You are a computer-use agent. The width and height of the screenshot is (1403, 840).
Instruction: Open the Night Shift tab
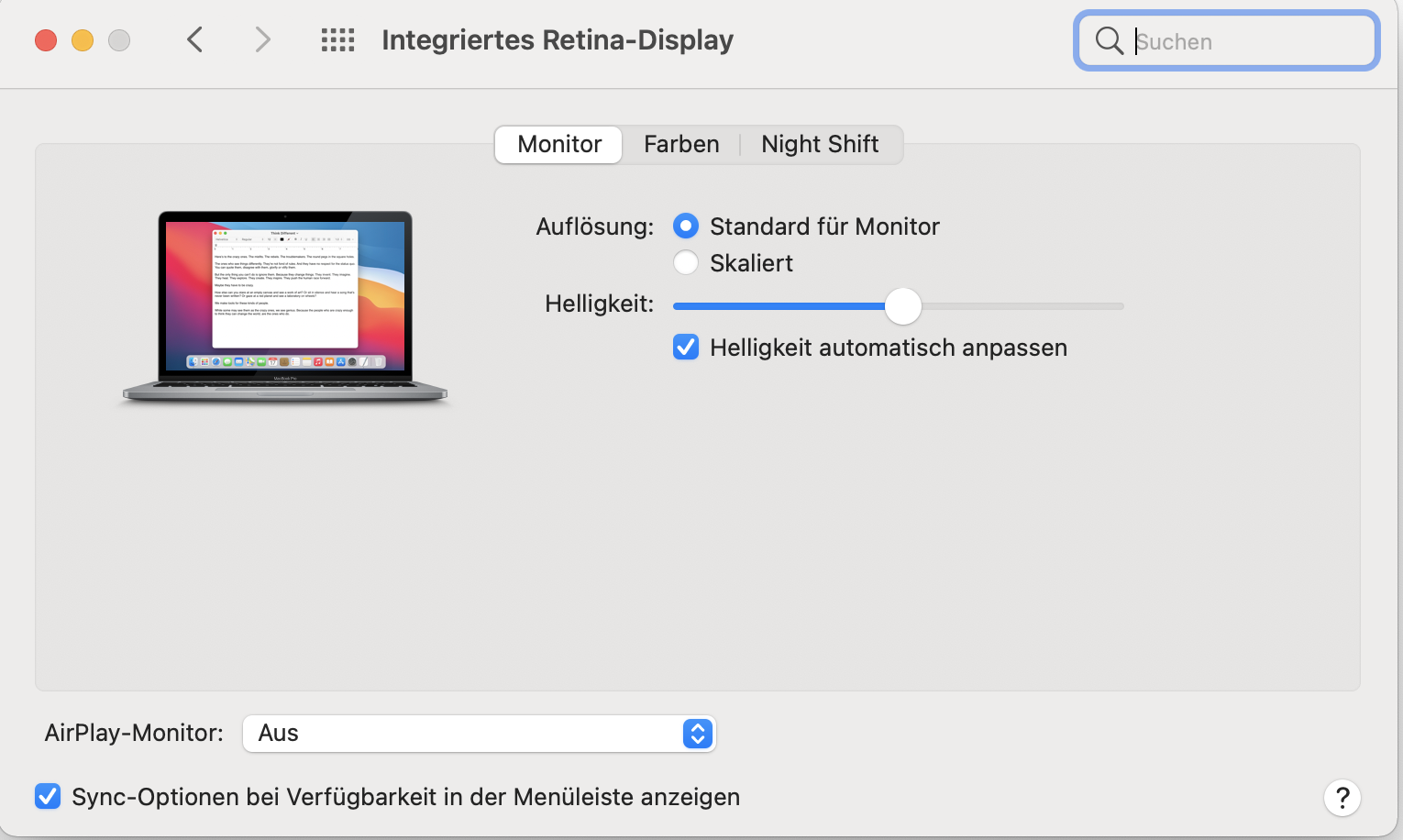pos(820,144)
